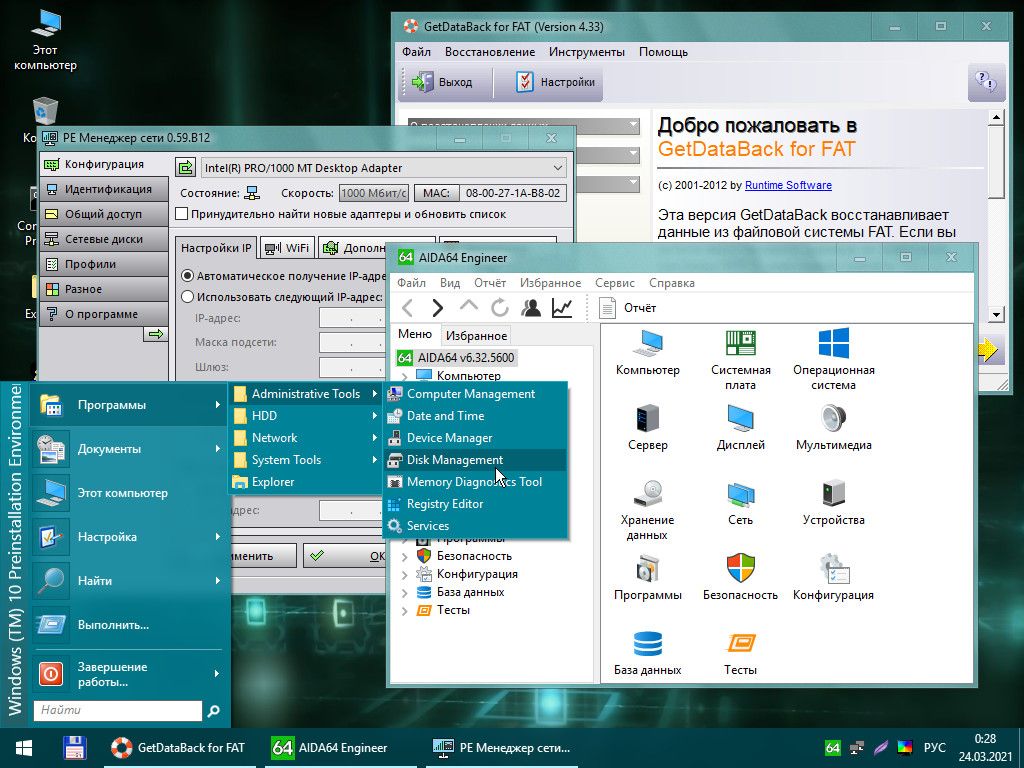The image size is (1024, 768).
Task: Open the network adapter dropdown list
Action: coord(557,168)
